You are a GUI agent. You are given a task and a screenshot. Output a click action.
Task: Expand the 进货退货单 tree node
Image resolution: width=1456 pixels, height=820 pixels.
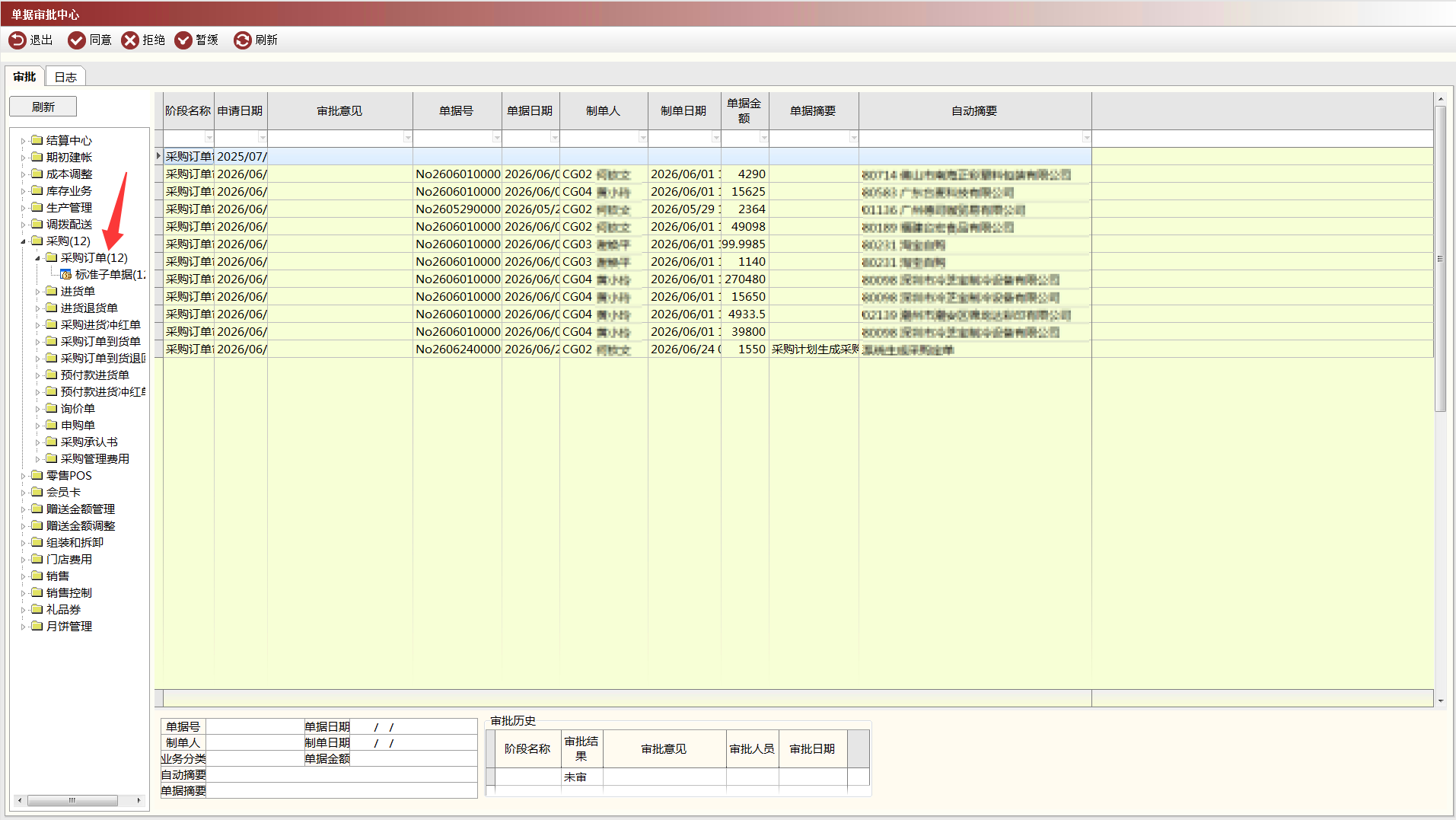pyautogui.click(x=37, y=308)
